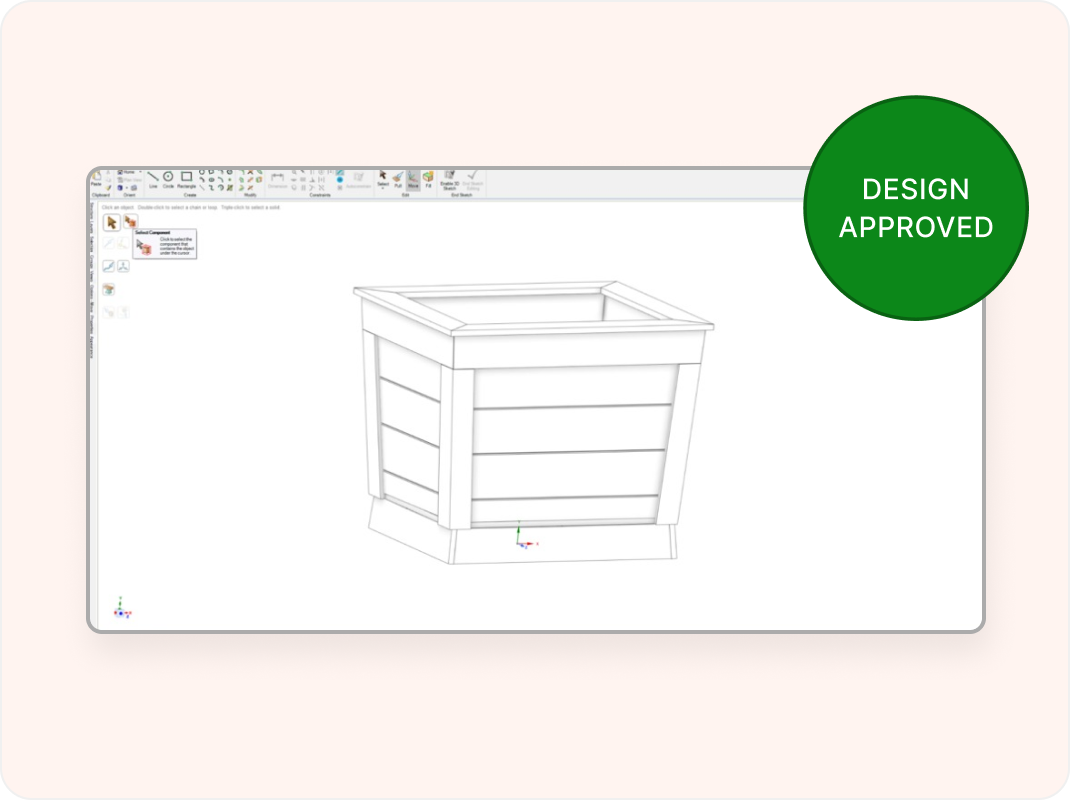Expand the Home view dropdown
1070x800 pixels.
141,172
